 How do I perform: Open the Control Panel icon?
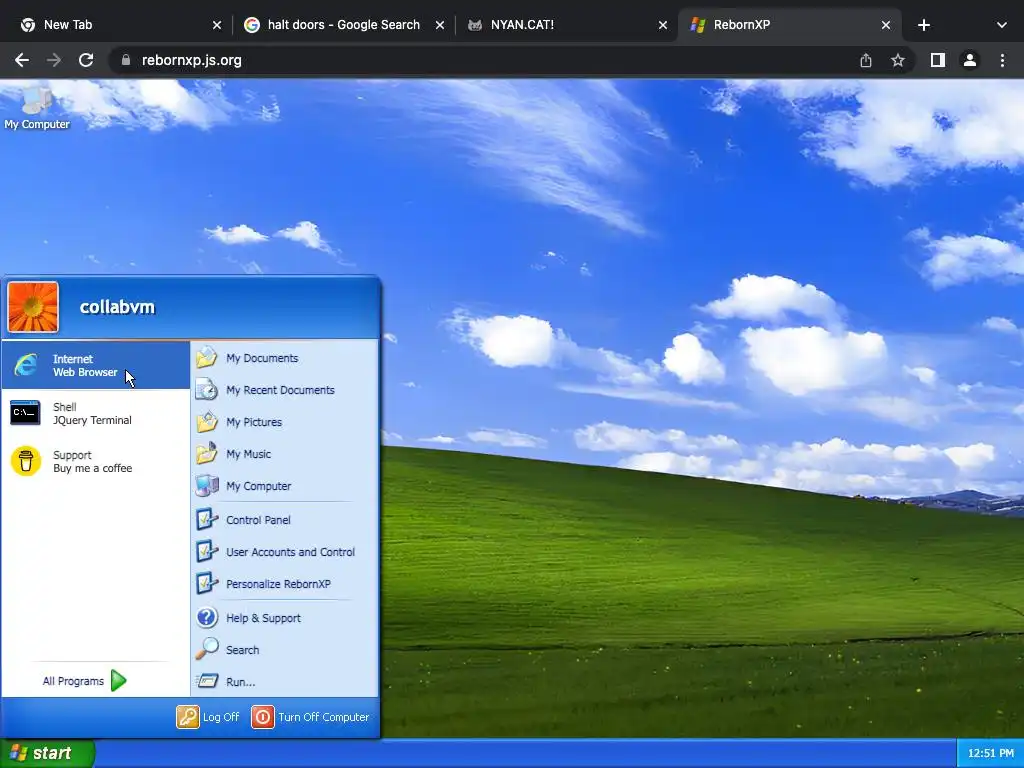coord(207,519)
